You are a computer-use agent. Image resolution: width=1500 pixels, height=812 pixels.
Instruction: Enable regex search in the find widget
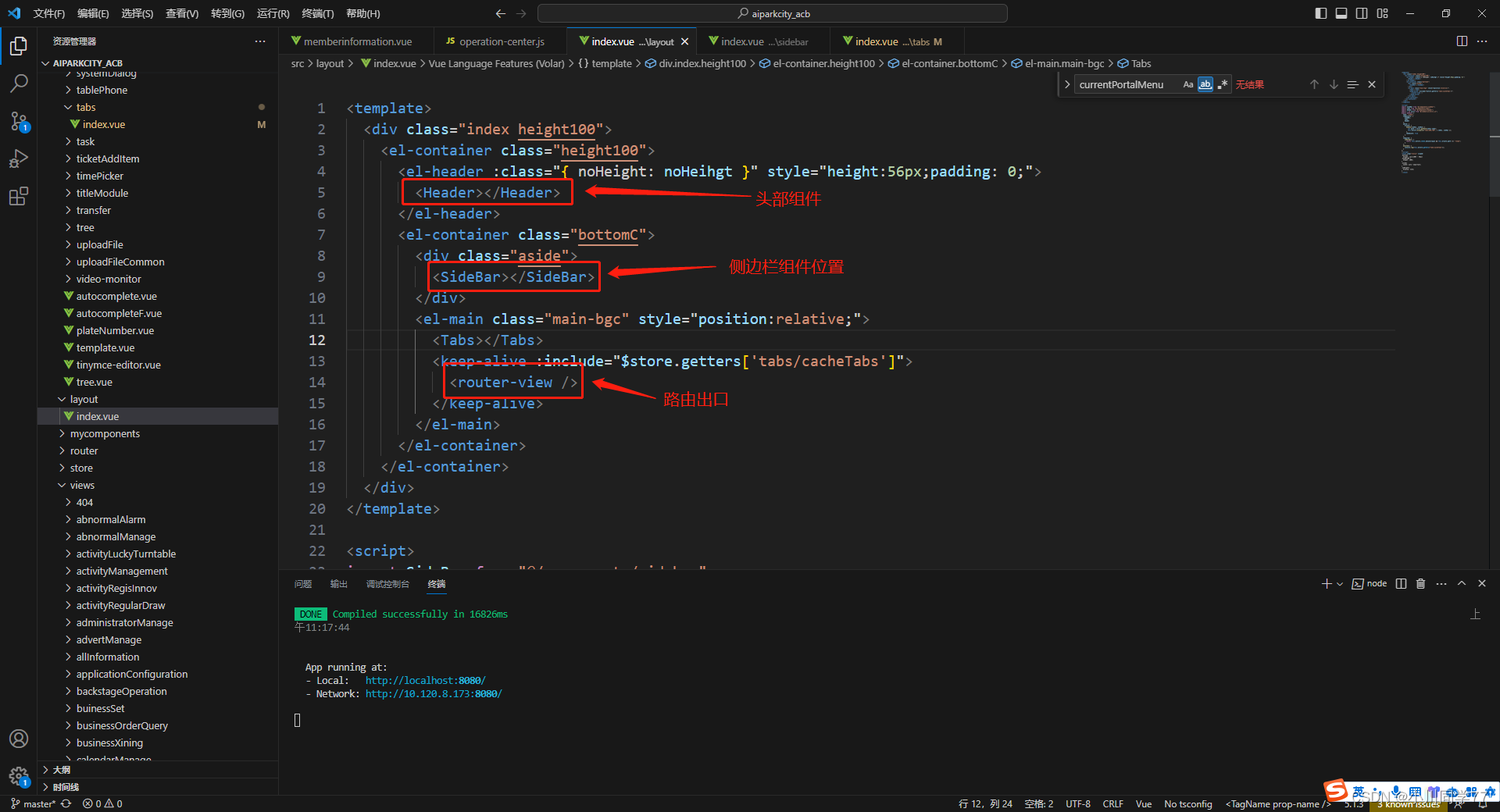(1223, 84)
